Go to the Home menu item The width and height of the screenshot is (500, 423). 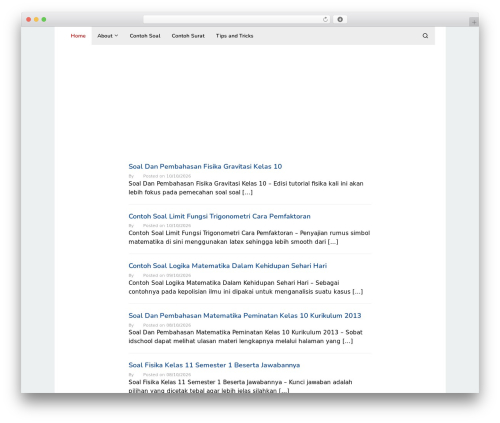click(x=78, y=36)
